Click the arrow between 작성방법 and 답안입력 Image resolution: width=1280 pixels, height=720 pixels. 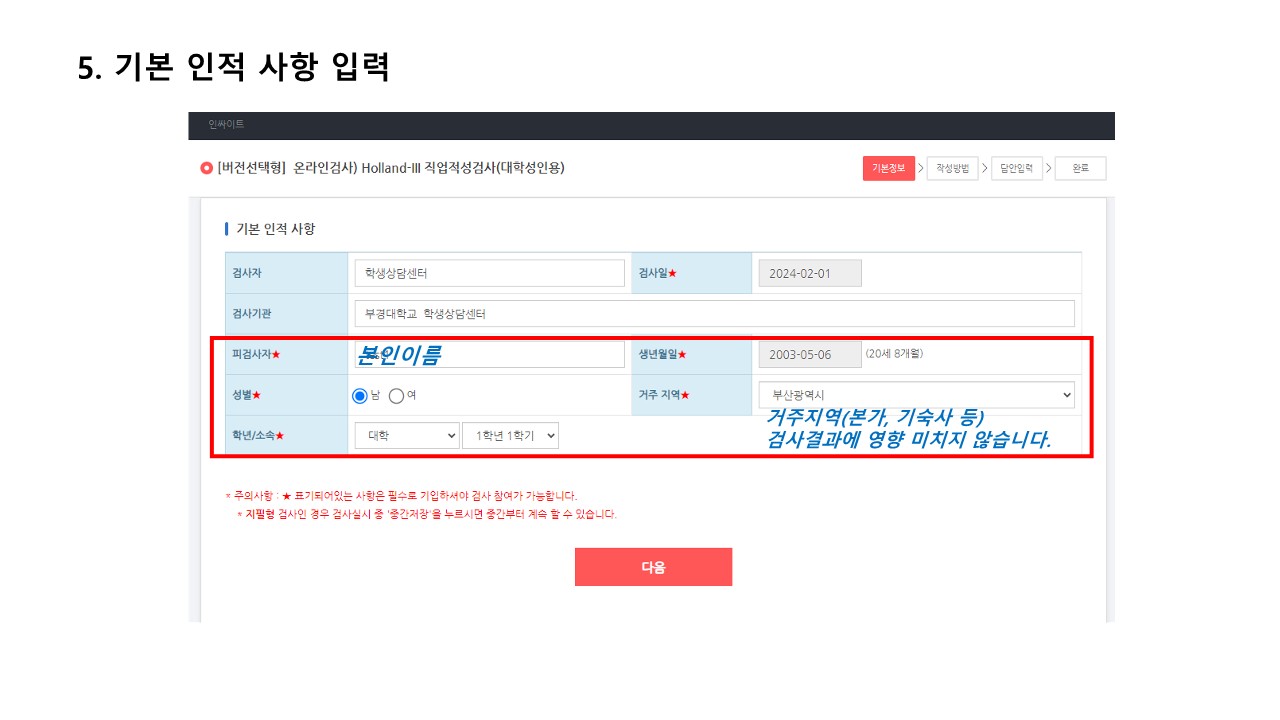984,168
